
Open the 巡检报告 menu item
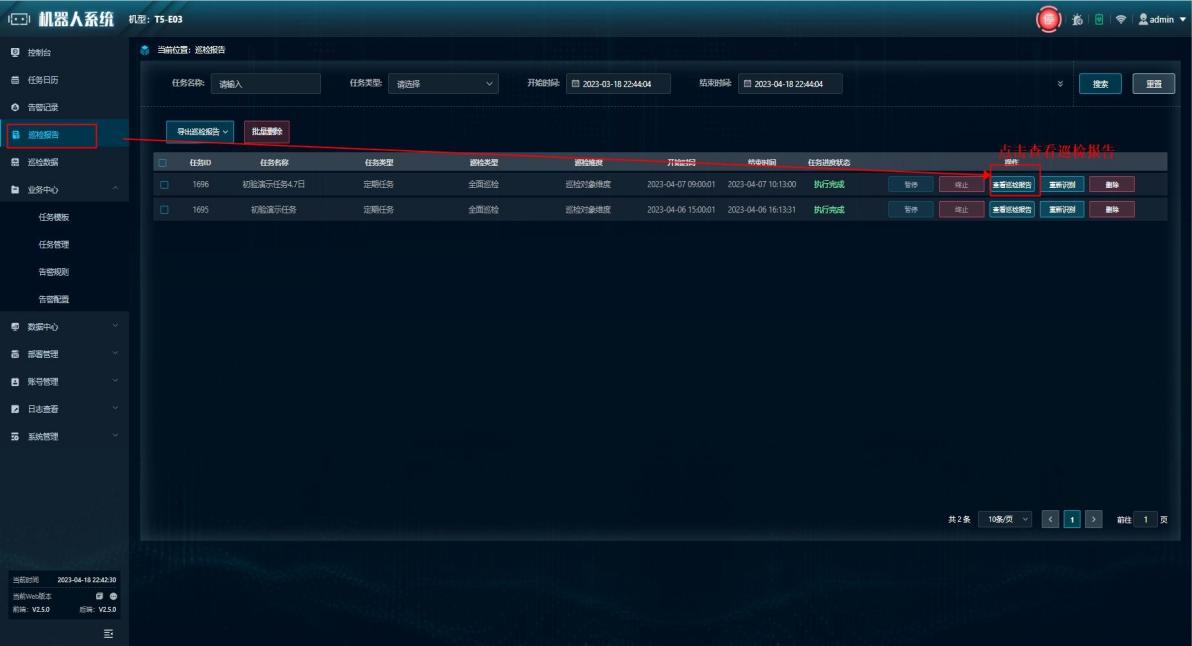64,135
